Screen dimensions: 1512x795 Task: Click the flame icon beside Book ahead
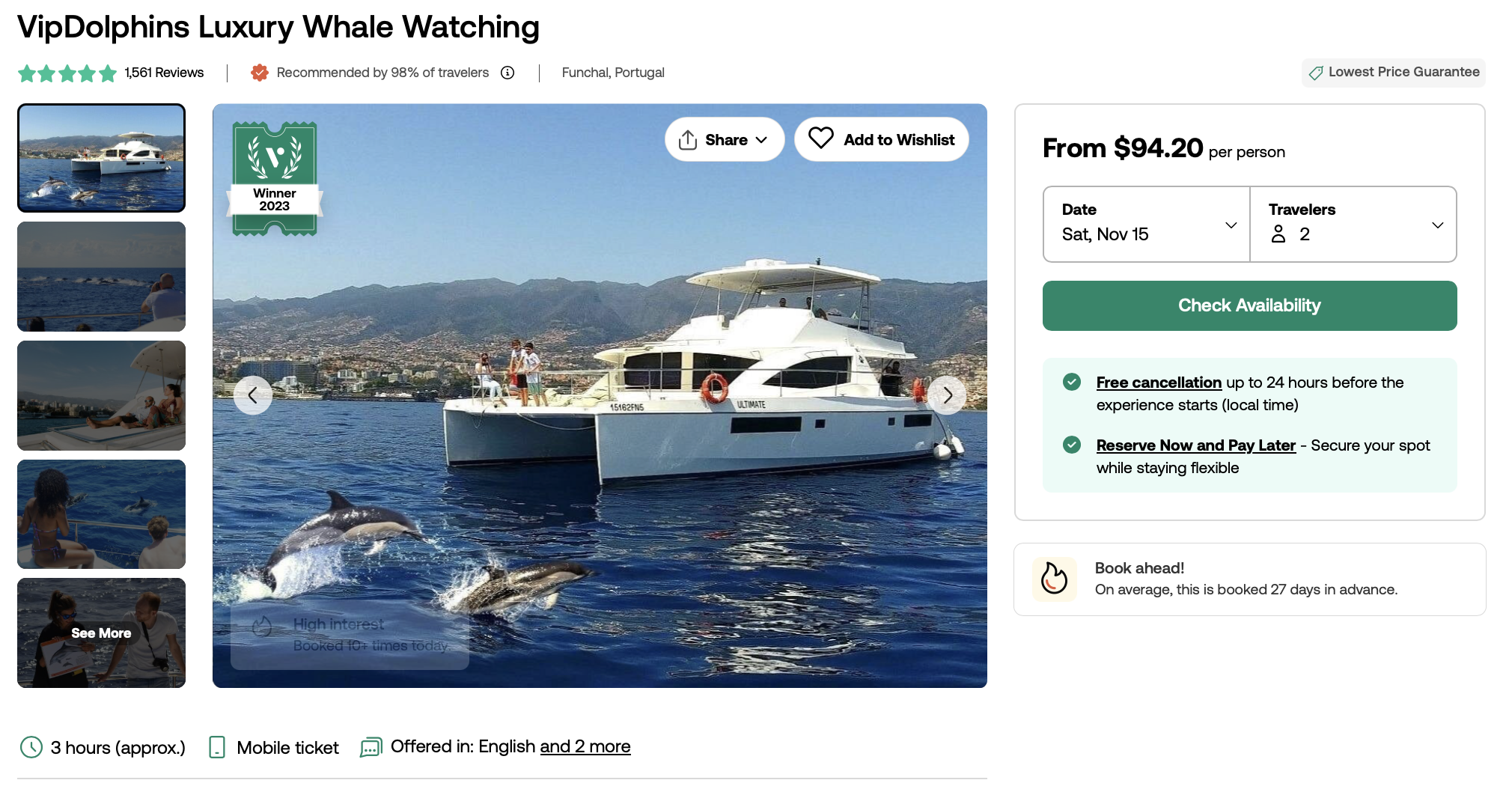[1054, 579]
